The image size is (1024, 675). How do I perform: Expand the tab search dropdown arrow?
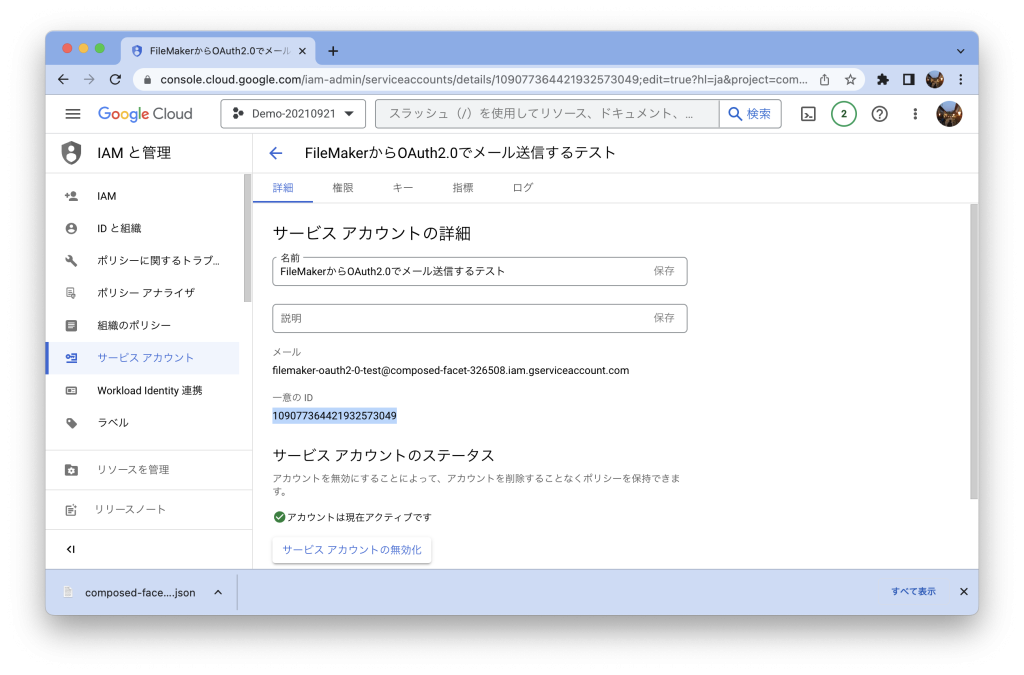pyautogui.click(x=960, y=51)
